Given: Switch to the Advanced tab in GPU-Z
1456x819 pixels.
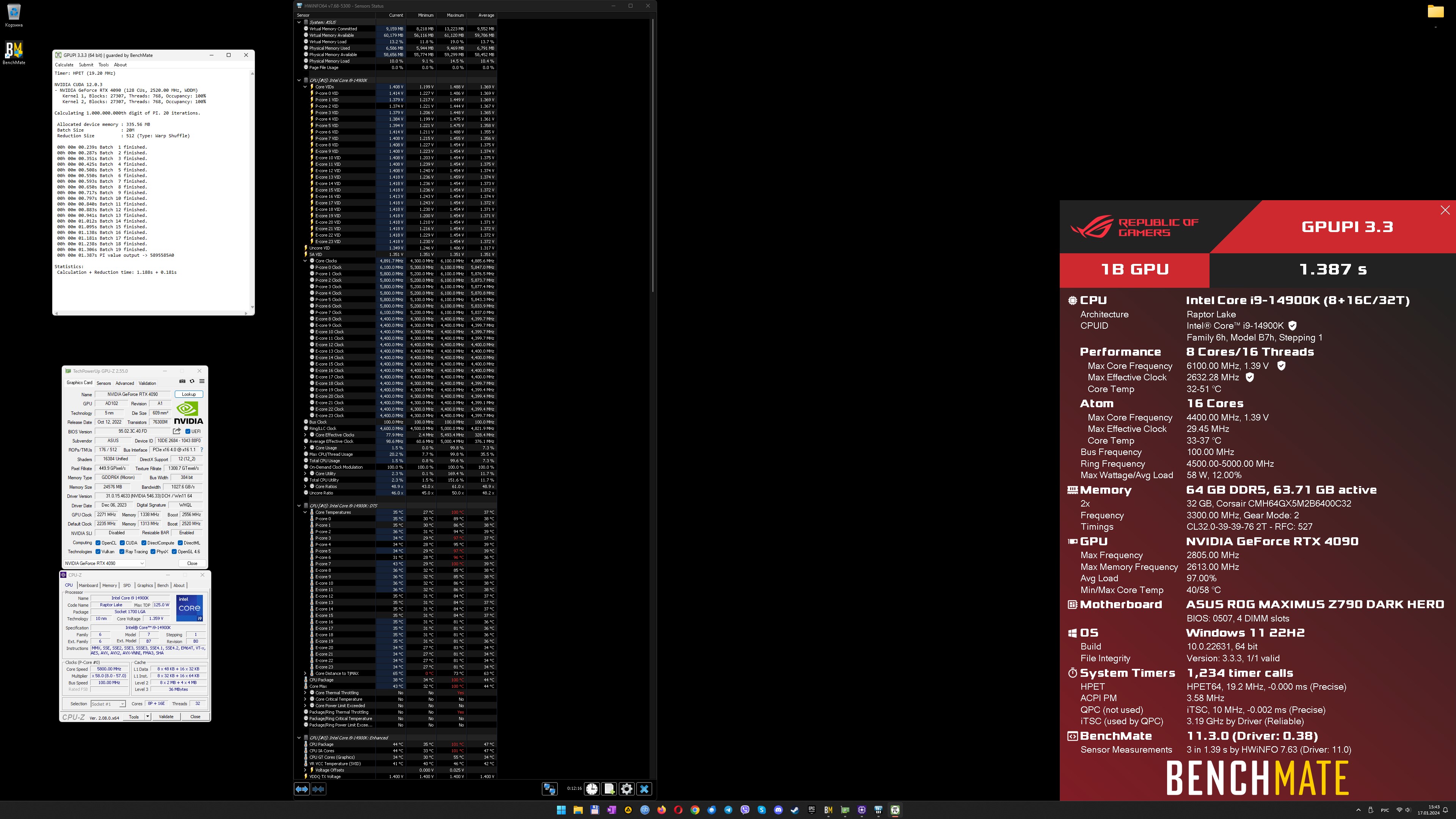Looking at the screenshot, I should click(125, 383).
